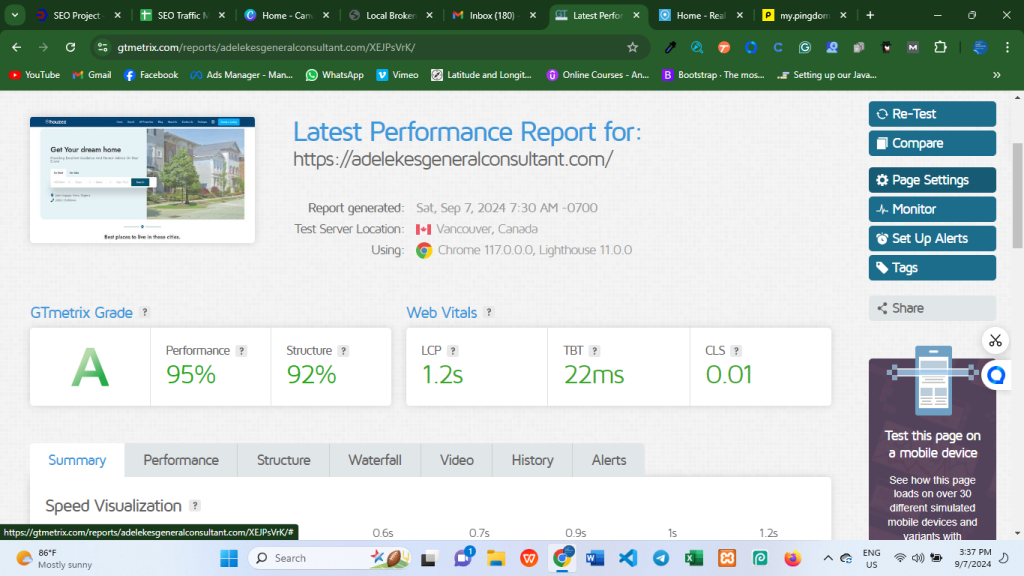Open the clock and date in taskbar
The image size is (1024, 576).
[972, 558]
